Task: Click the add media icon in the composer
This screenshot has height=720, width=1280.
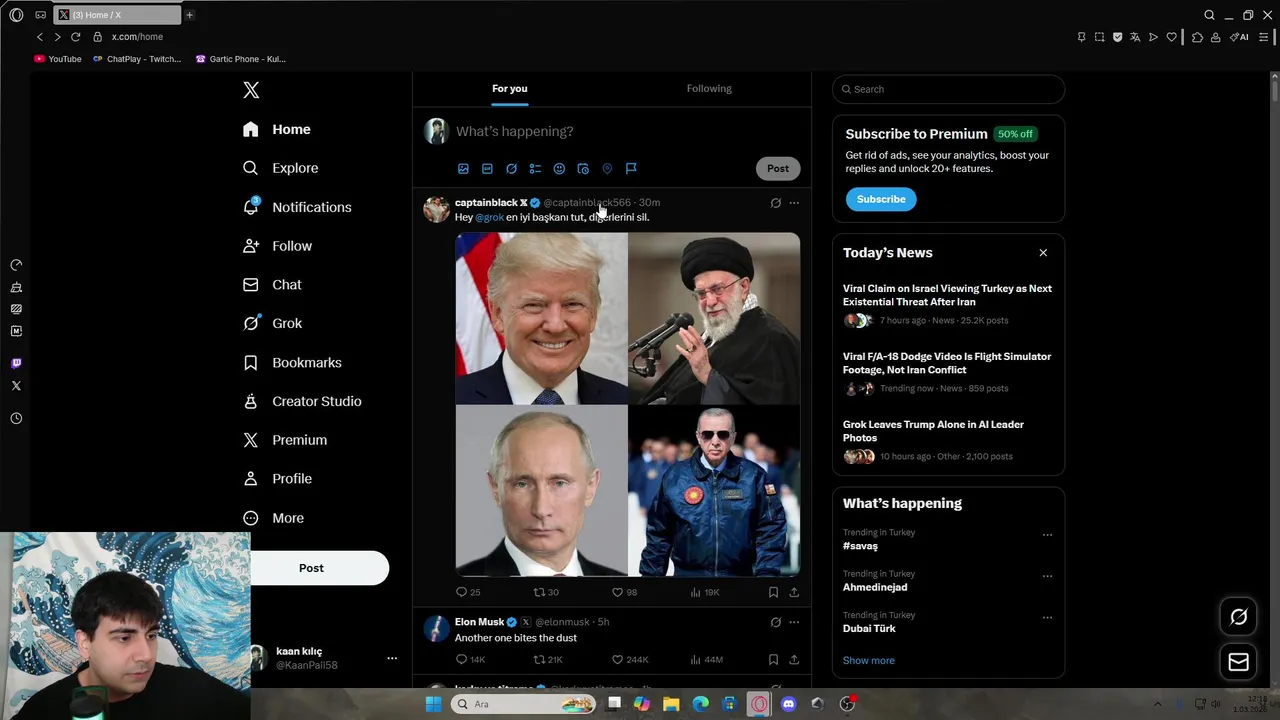Action: pyautogui.click(x=463, y=169)
